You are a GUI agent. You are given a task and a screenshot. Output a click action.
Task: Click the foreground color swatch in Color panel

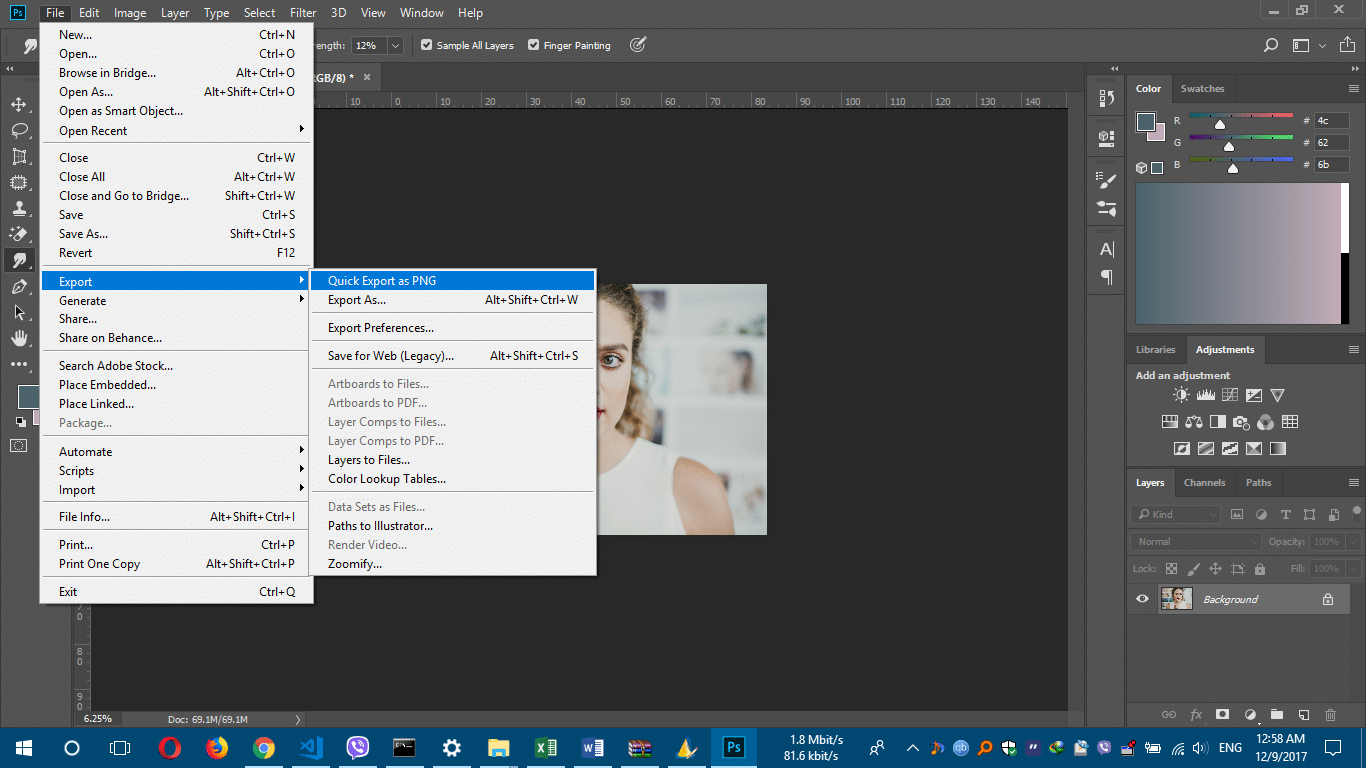pos(1146,122)
